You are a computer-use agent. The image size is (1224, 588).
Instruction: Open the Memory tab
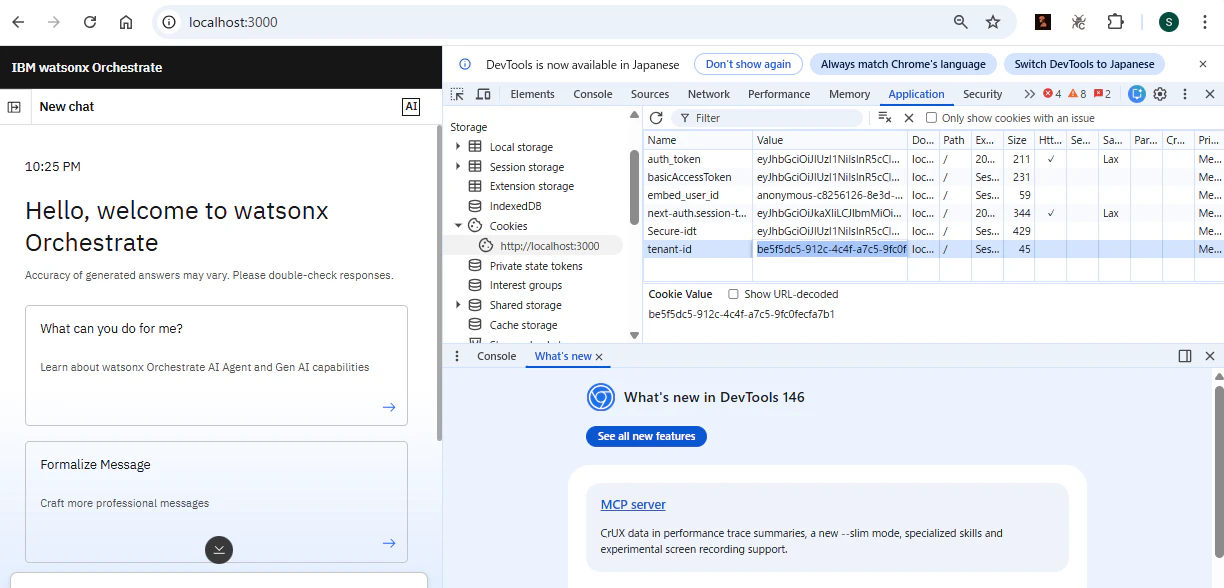click(x=849, y=94)
